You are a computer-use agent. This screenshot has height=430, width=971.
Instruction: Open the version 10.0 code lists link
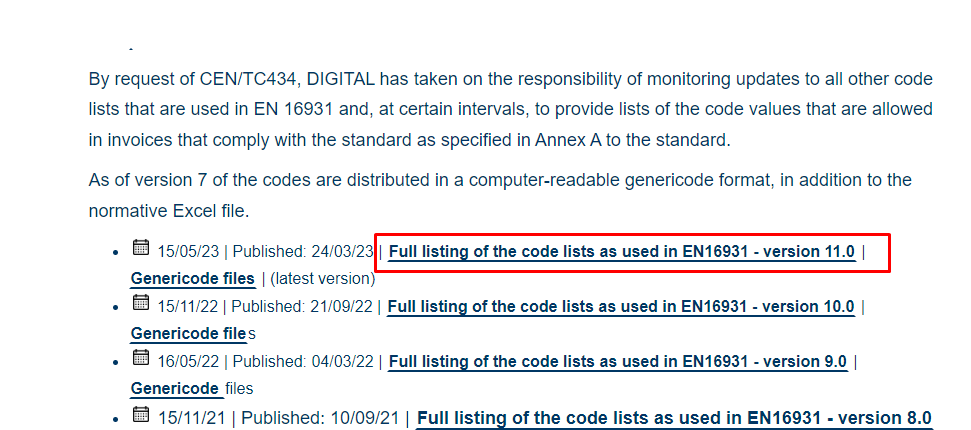[x=620, y=306]
